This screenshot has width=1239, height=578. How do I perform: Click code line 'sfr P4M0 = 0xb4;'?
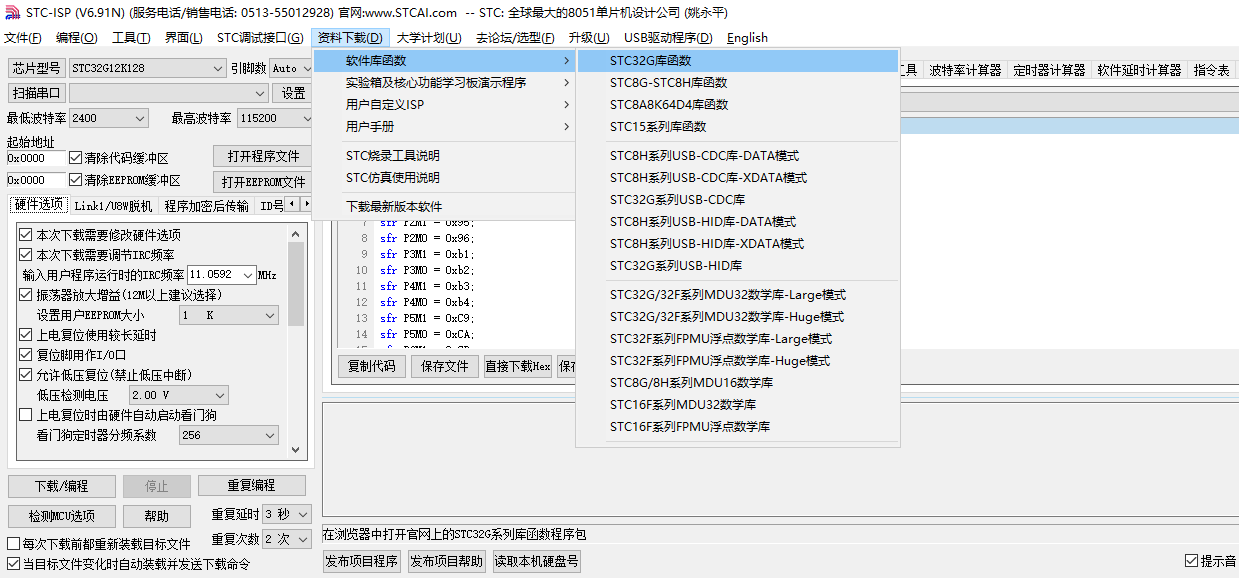pyautogui.click(x=426, y=302)
